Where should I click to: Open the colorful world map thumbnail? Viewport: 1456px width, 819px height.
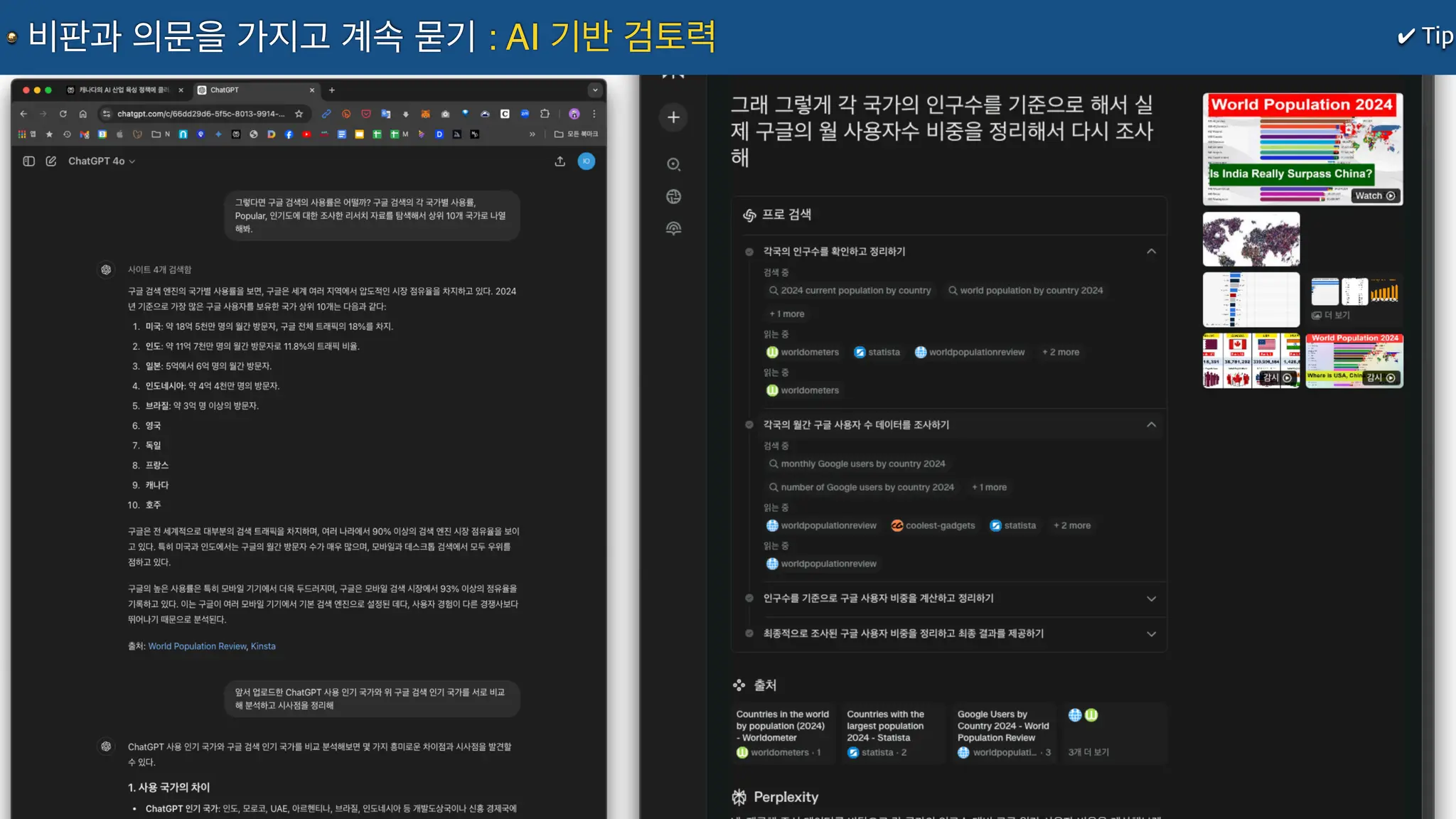coord(1251,239)
